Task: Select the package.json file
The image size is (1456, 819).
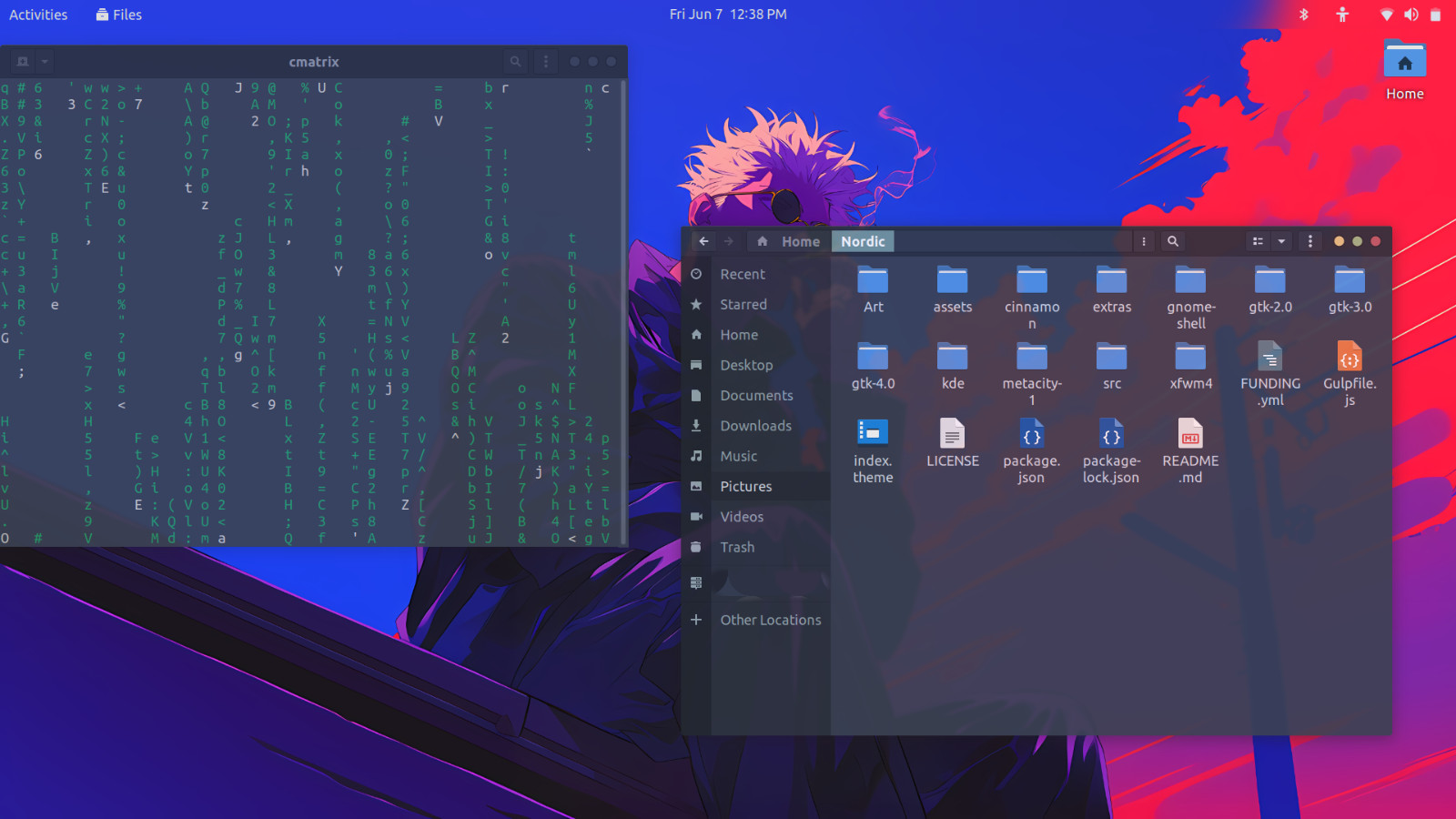Action: pos(1032,451)
